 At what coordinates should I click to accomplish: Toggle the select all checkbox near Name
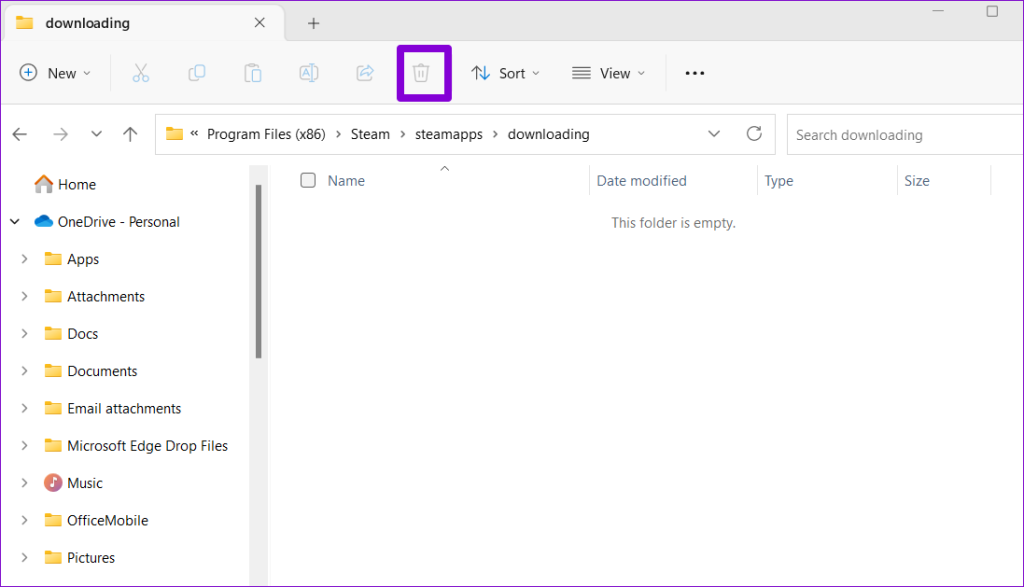click(308, 180)
